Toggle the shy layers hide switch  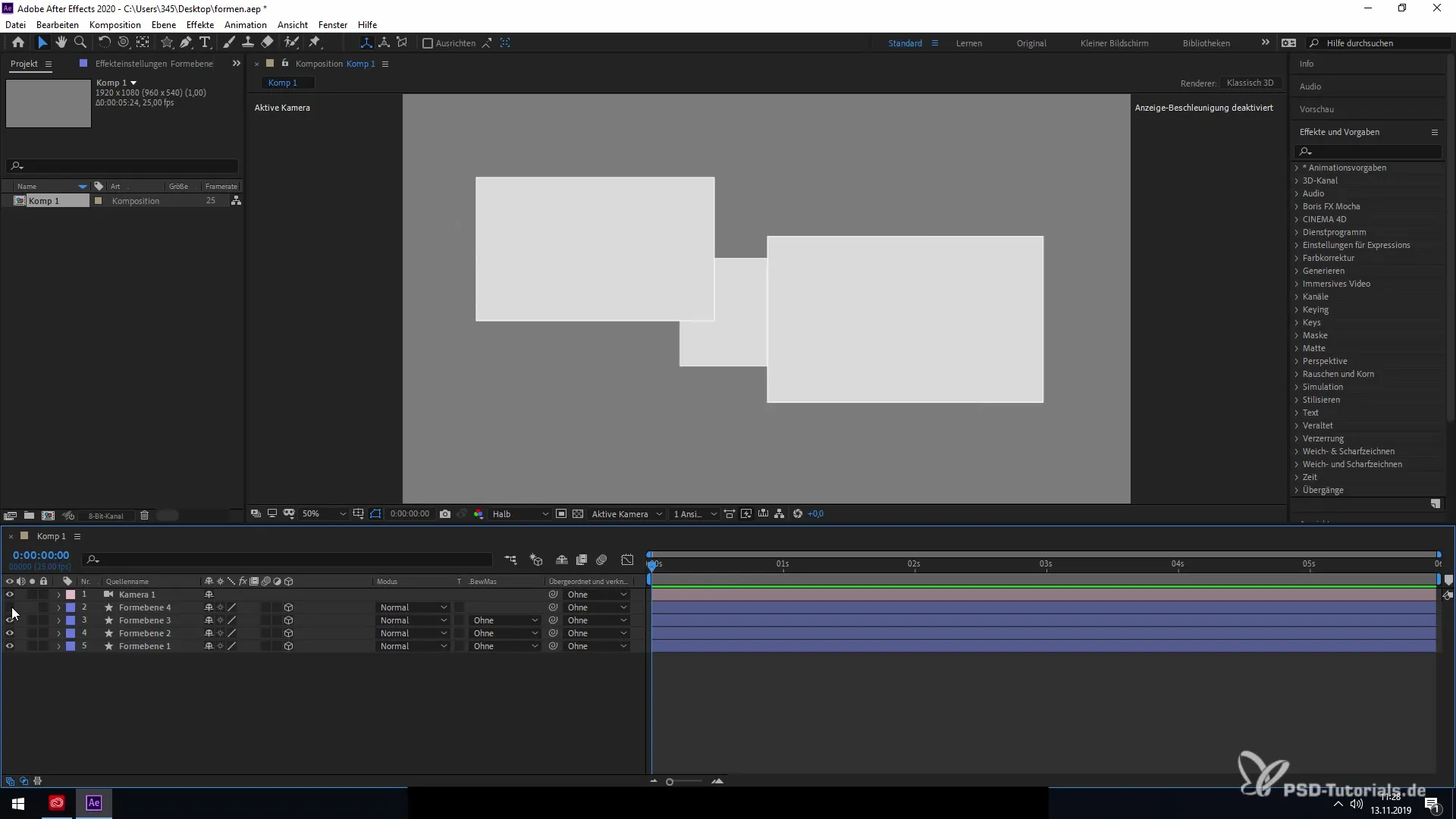coord(562,560)
